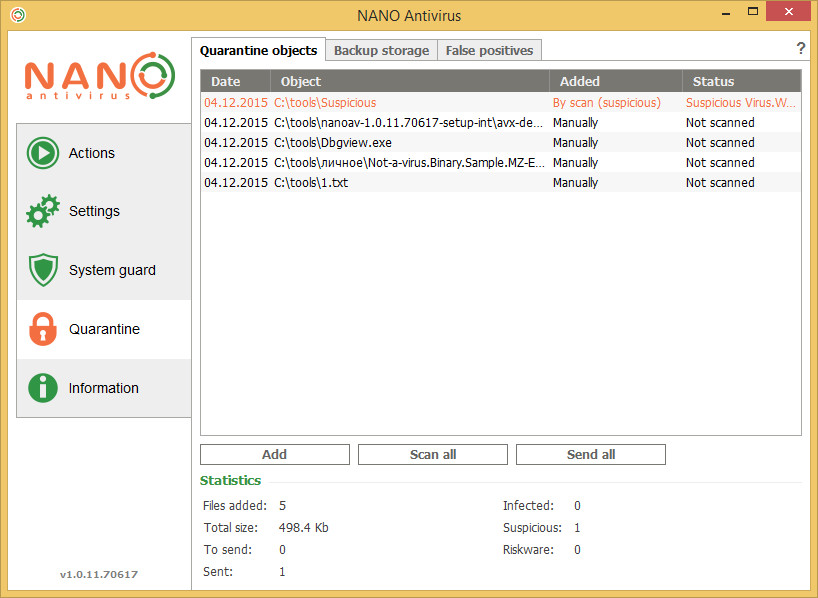The height and width of the screenshot is (598, 818).
Task: Click the Send all button
Action: [591, 455]
